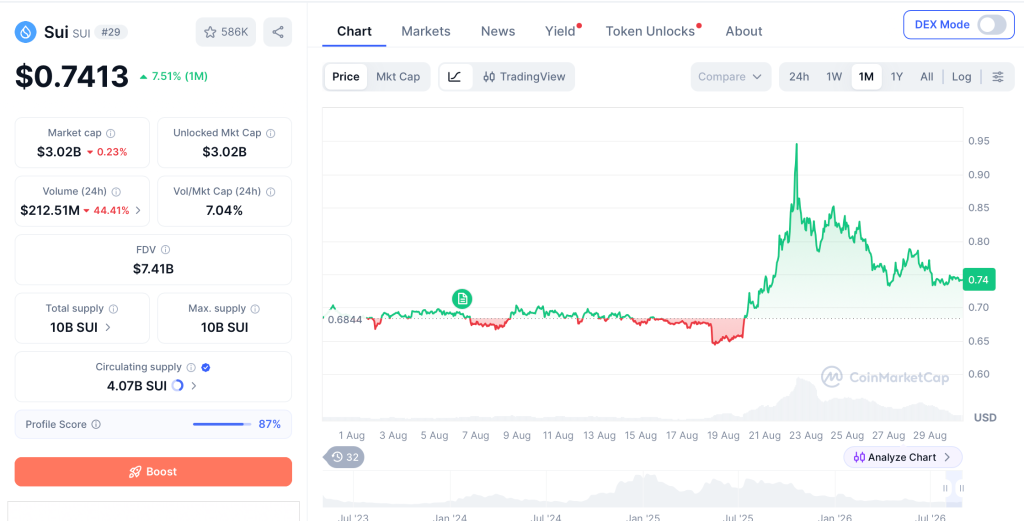Click the $0.7413 price text
This screenshot has width=1024, height=521.
pyautogui.click(x=72, y=76)
